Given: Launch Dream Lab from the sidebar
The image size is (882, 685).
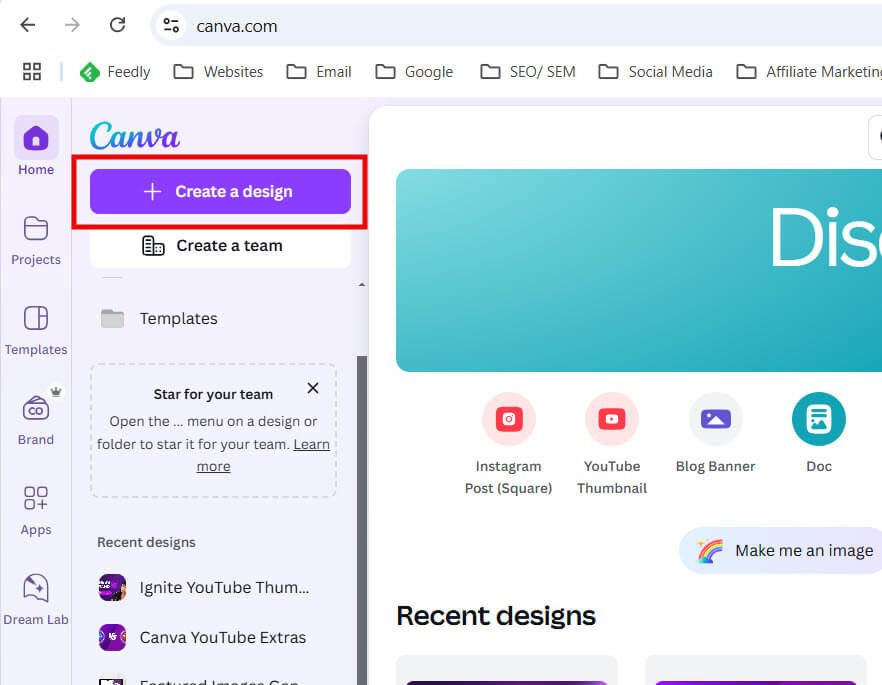Looking at the screenshot, I should [x=36, y=589].
